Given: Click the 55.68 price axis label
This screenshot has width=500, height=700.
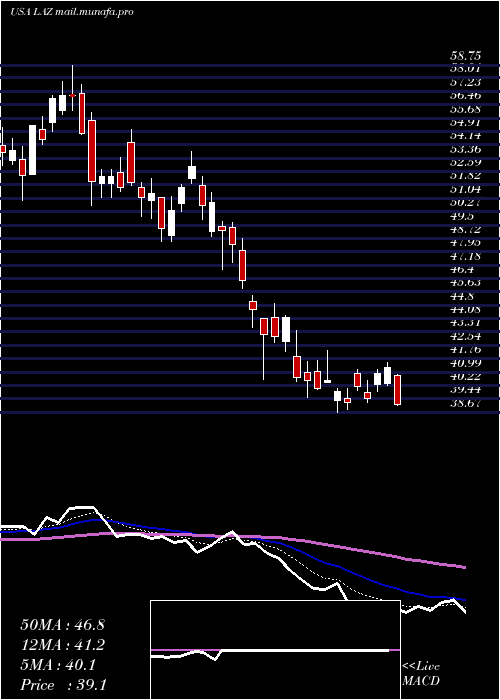Looking at the screenshot, I should (x=465, y=109).
